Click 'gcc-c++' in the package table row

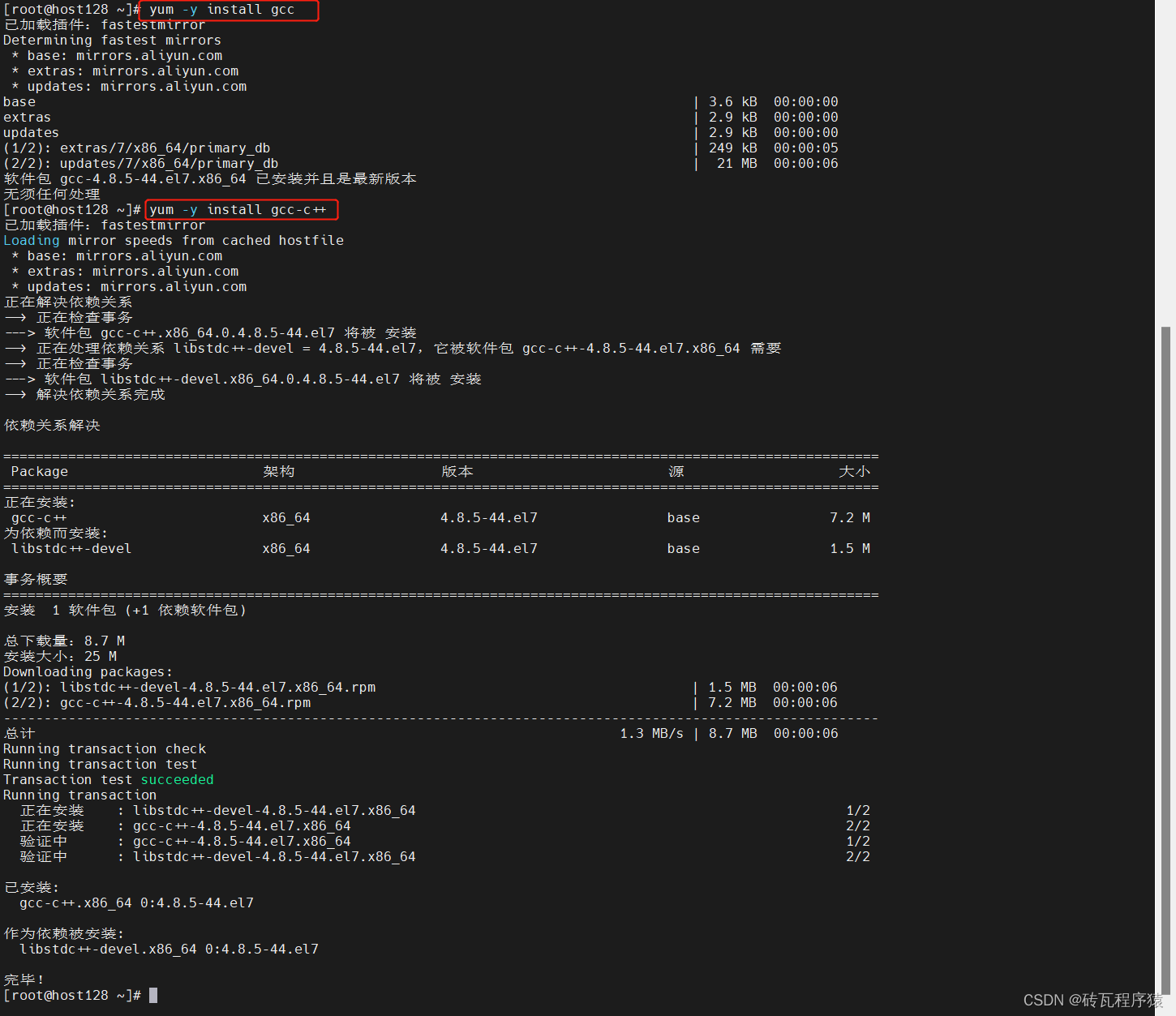point(39,518)
